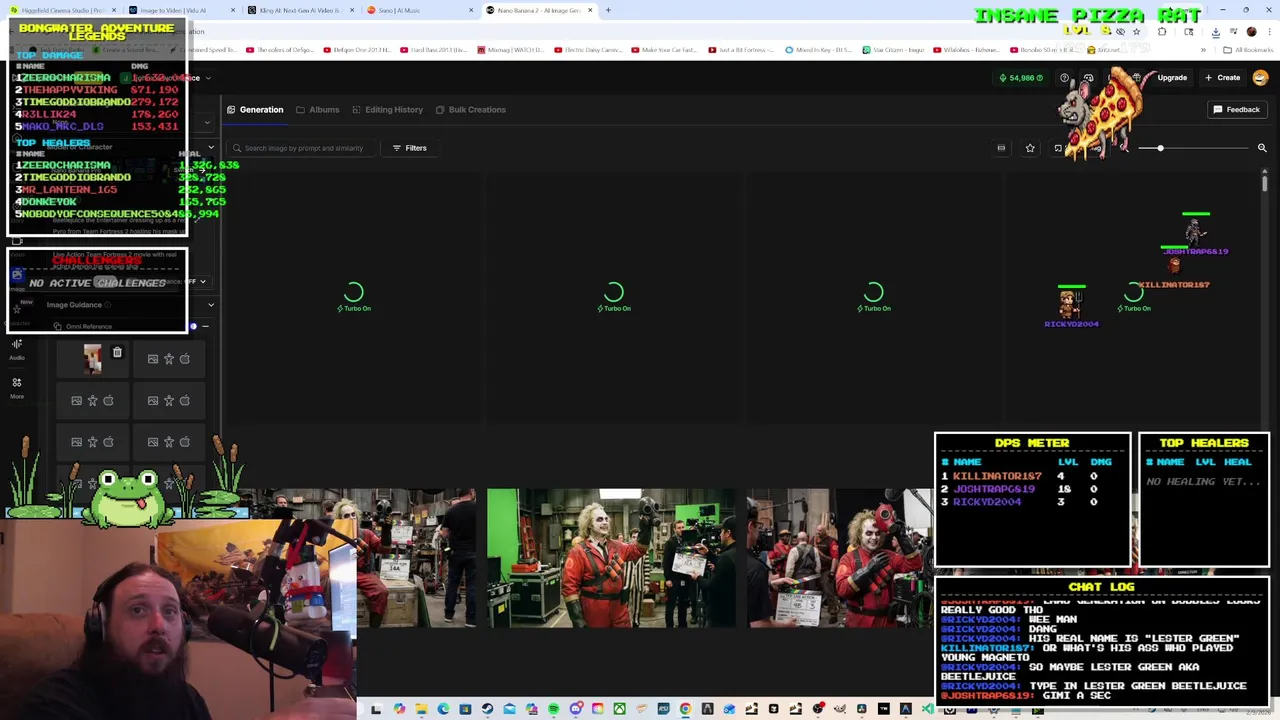This screenshot has height=720, width=1280.
Task: Delete the uploaded reference image with trash icon
Action: [117, 352]
